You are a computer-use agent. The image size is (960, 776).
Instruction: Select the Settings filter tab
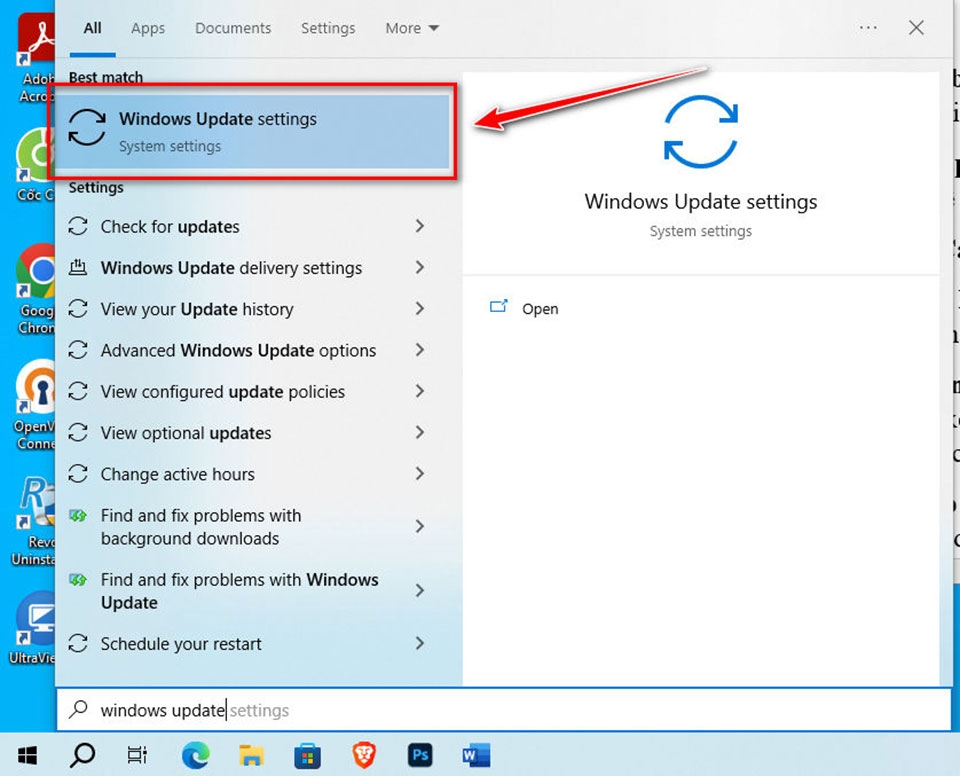click(x=328, y=28)
